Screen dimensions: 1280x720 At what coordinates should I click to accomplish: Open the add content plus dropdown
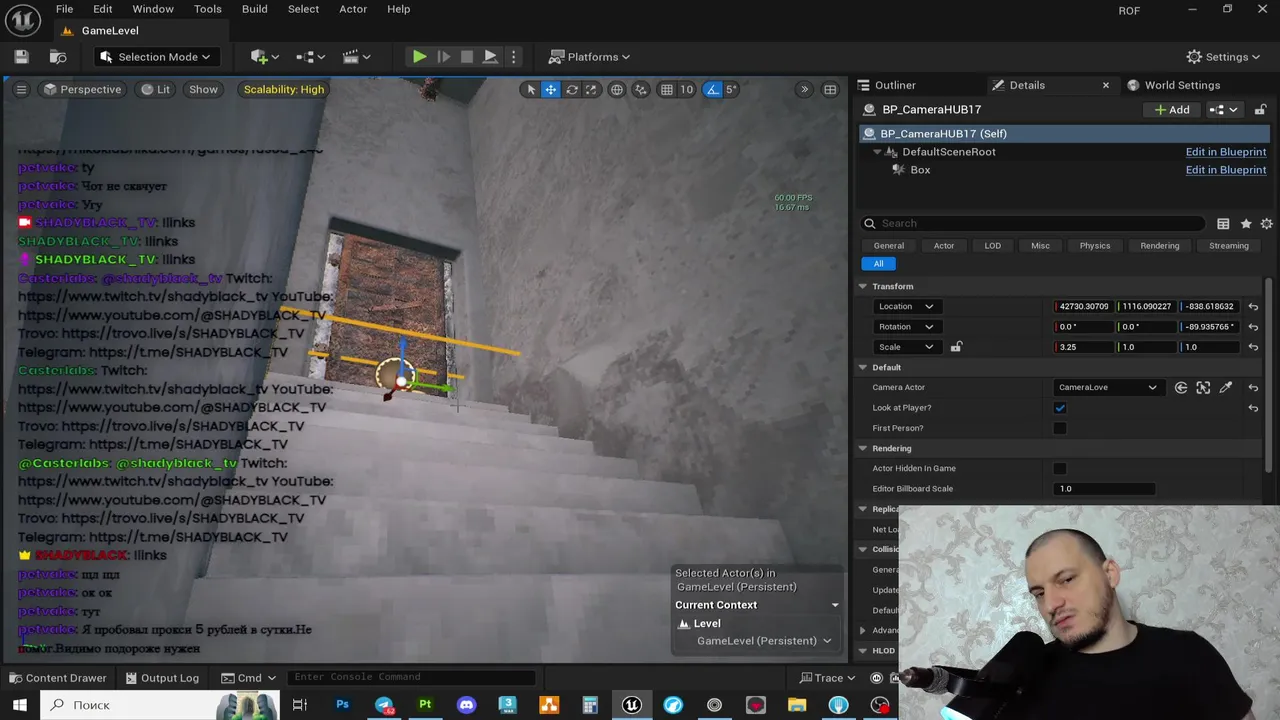coord(265,57)
